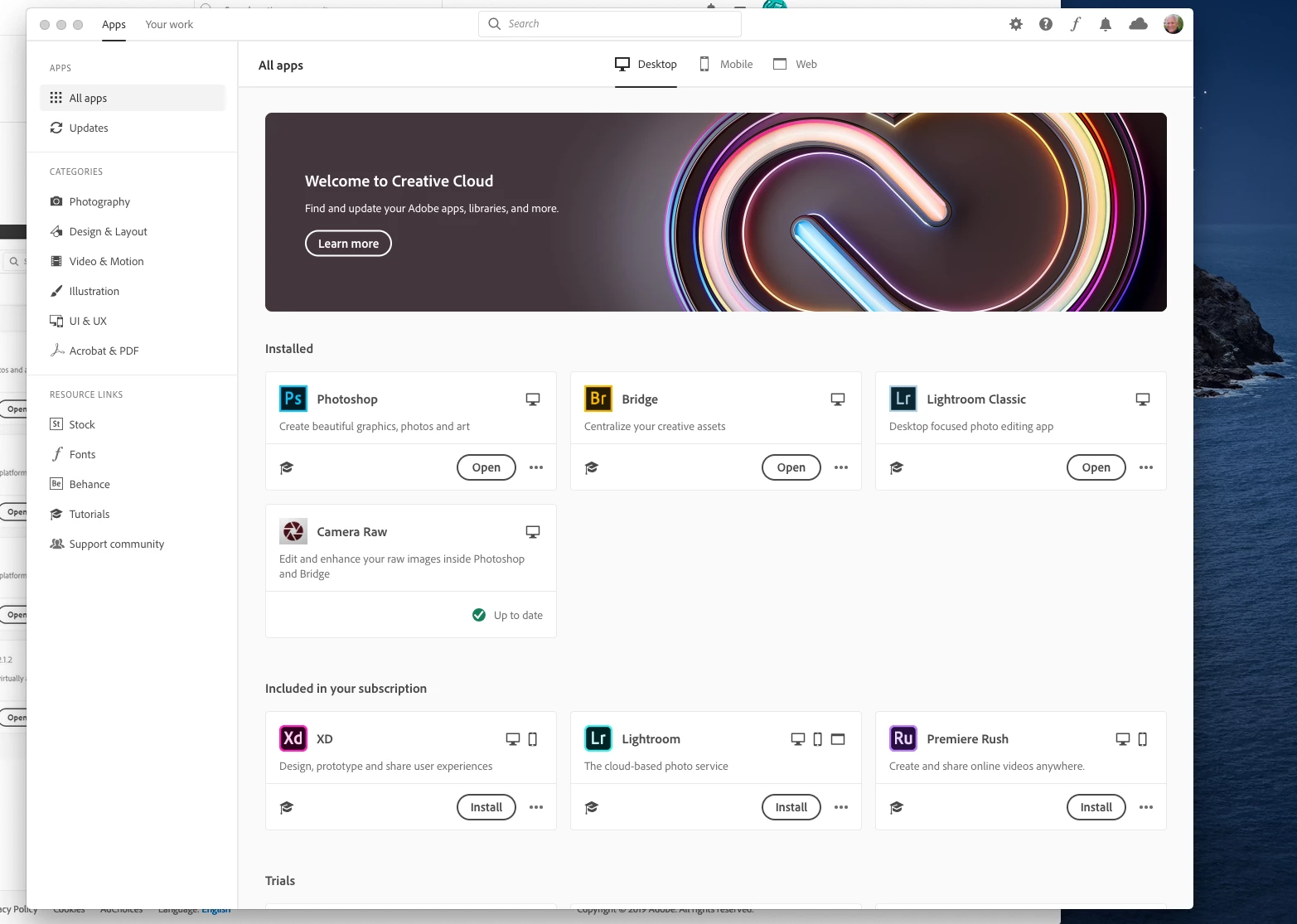Open more options for XD

coord(536,807)
